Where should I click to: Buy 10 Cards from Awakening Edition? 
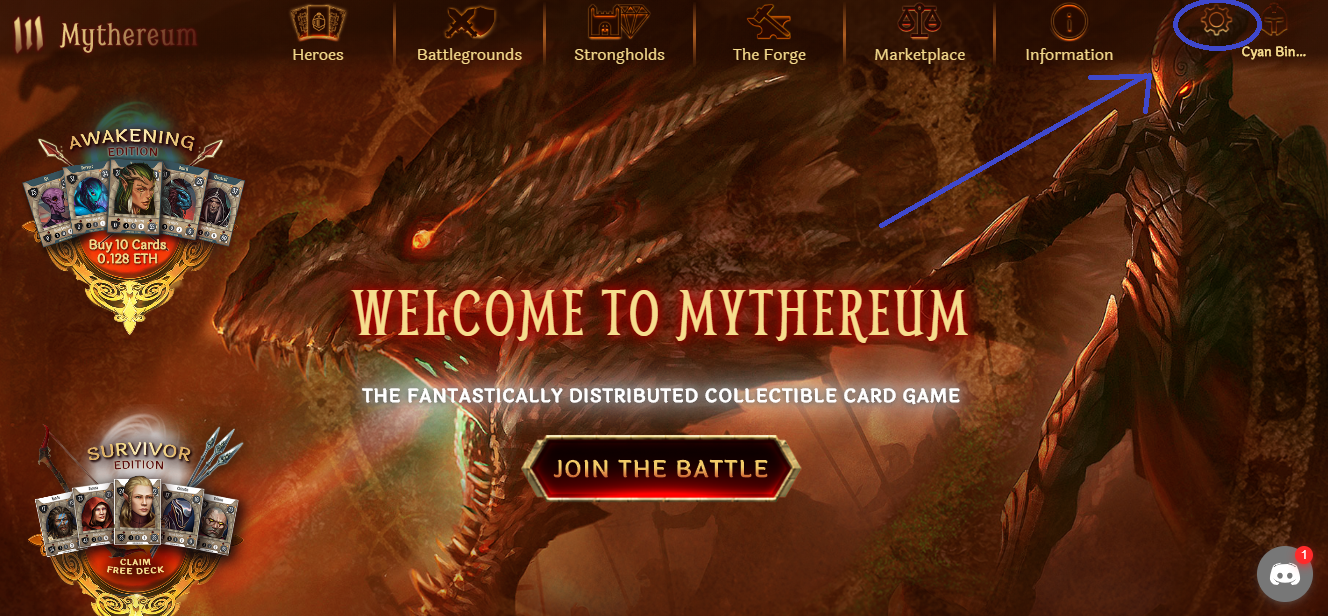click(128, 251)
